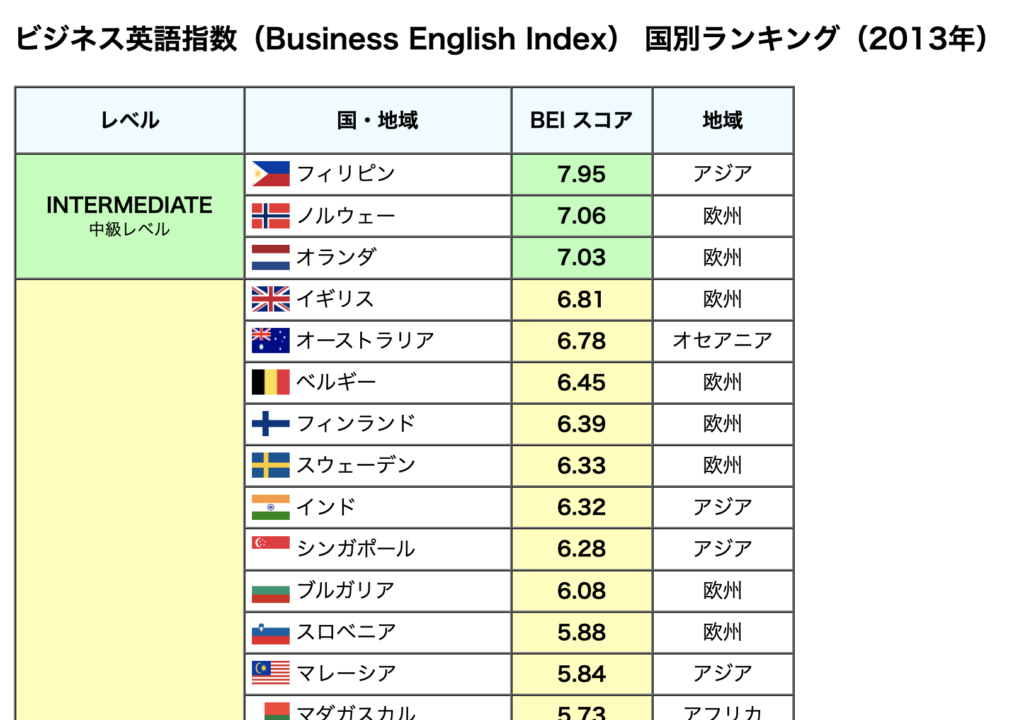Click the ブルガリア country name
The image size is (1024, 720).
pyautogui.click(x=345, y=590)
